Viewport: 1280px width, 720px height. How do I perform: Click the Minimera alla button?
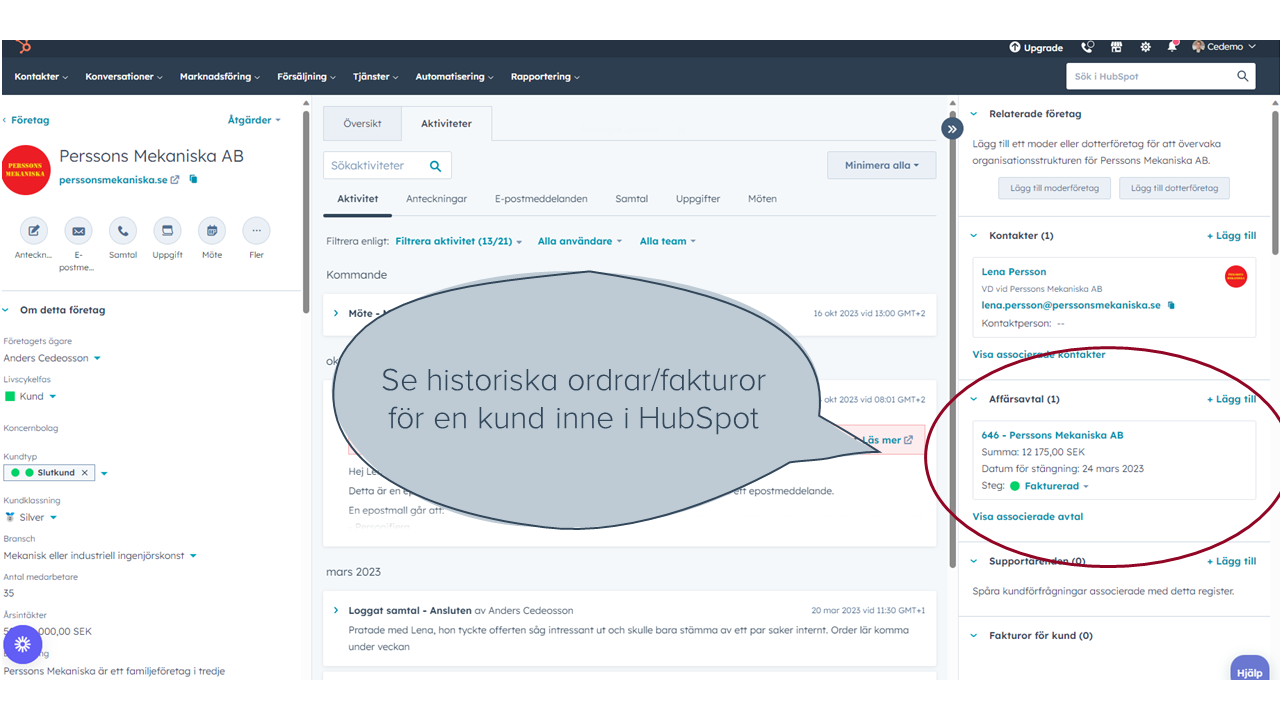click(882, 166)
